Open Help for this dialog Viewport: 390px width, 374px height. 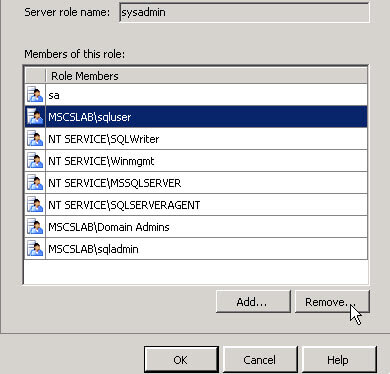point(339,360)
